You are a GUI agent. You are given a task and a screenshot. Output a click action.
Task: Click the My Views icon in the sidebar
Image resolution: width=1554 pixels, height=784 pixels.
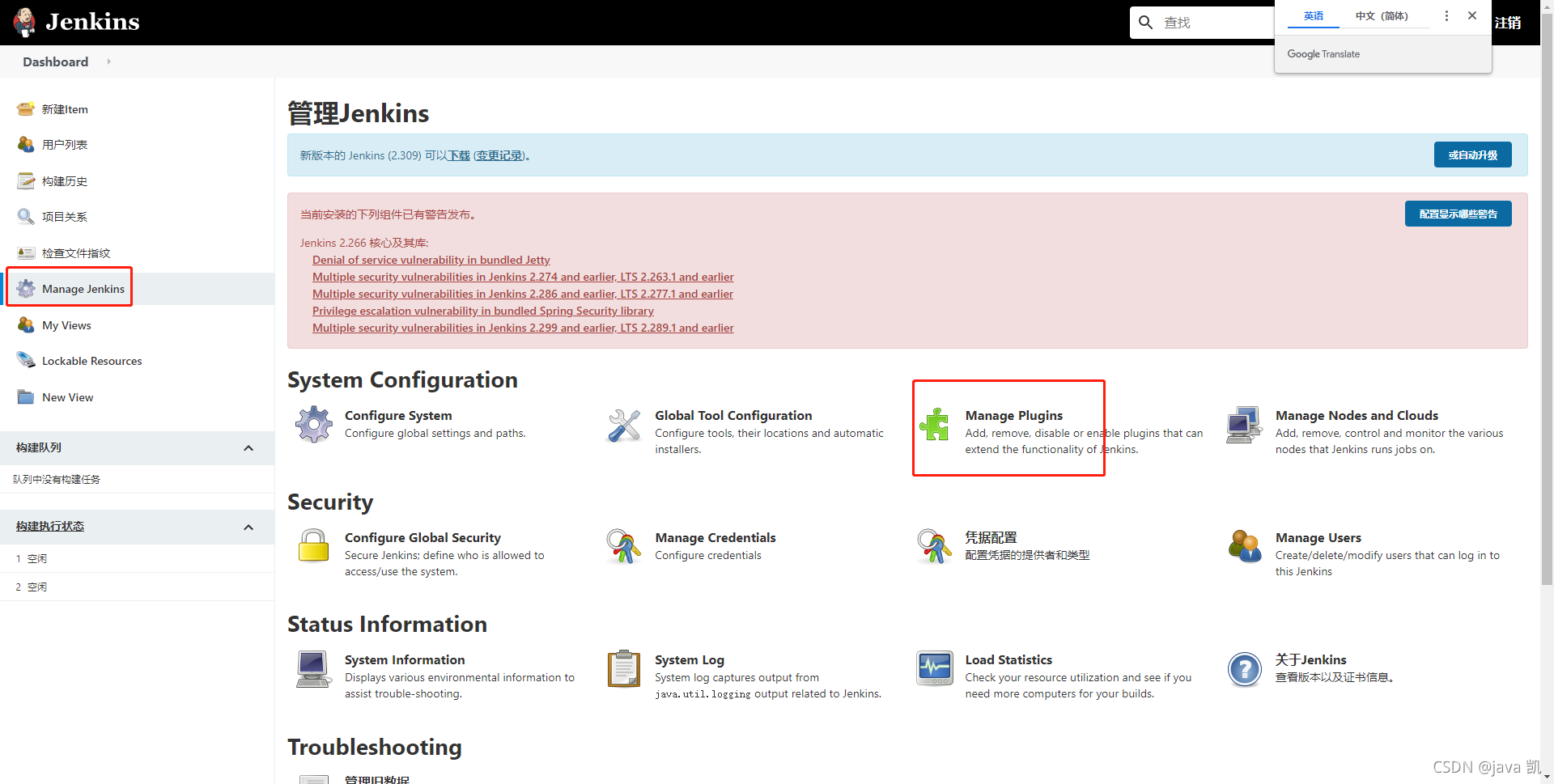(26, 325)
